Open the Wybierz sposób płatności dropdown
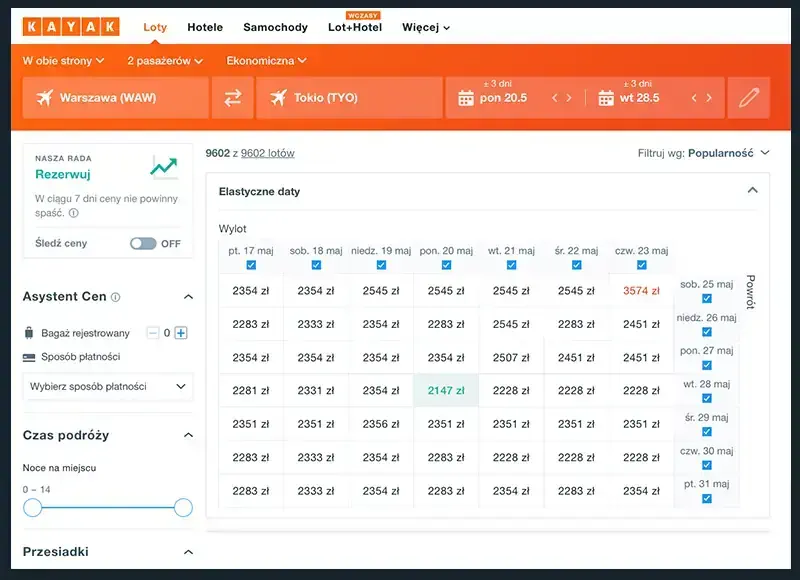 [108, 386]
